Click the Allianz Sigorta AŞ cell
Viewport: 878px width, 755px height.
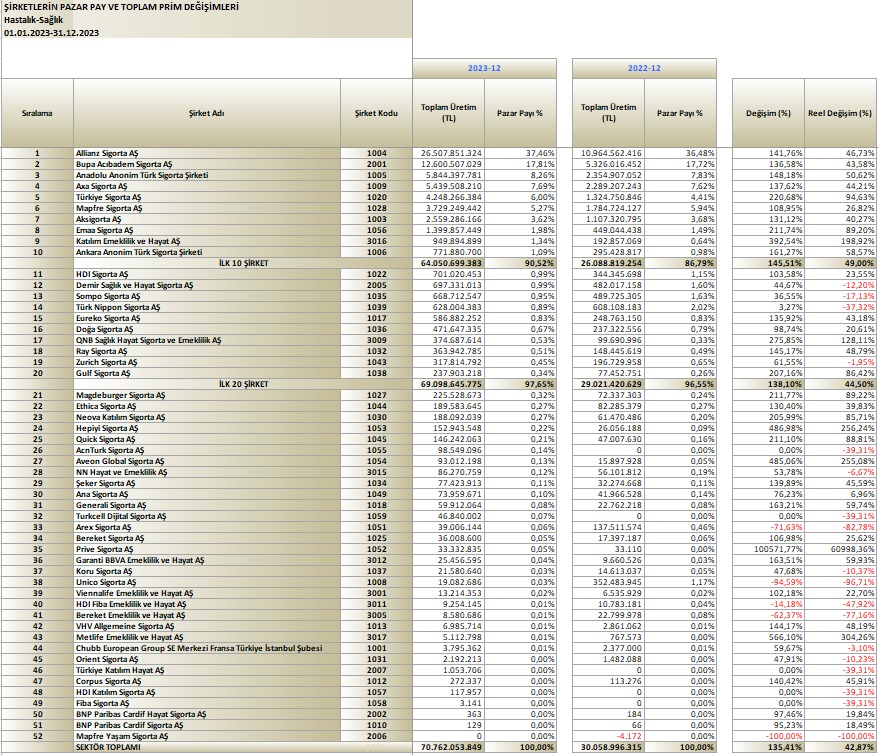coord(207,153)
